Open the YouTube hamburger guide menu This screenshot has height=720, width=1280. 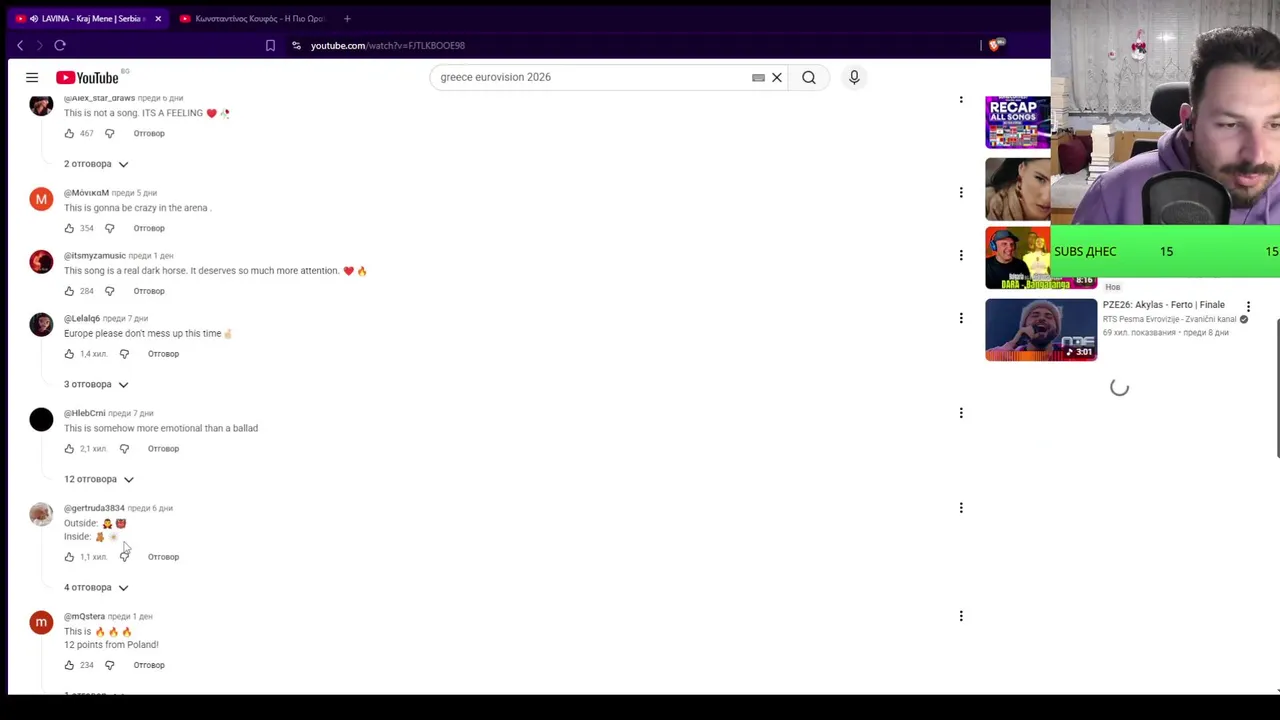[32, 77]
